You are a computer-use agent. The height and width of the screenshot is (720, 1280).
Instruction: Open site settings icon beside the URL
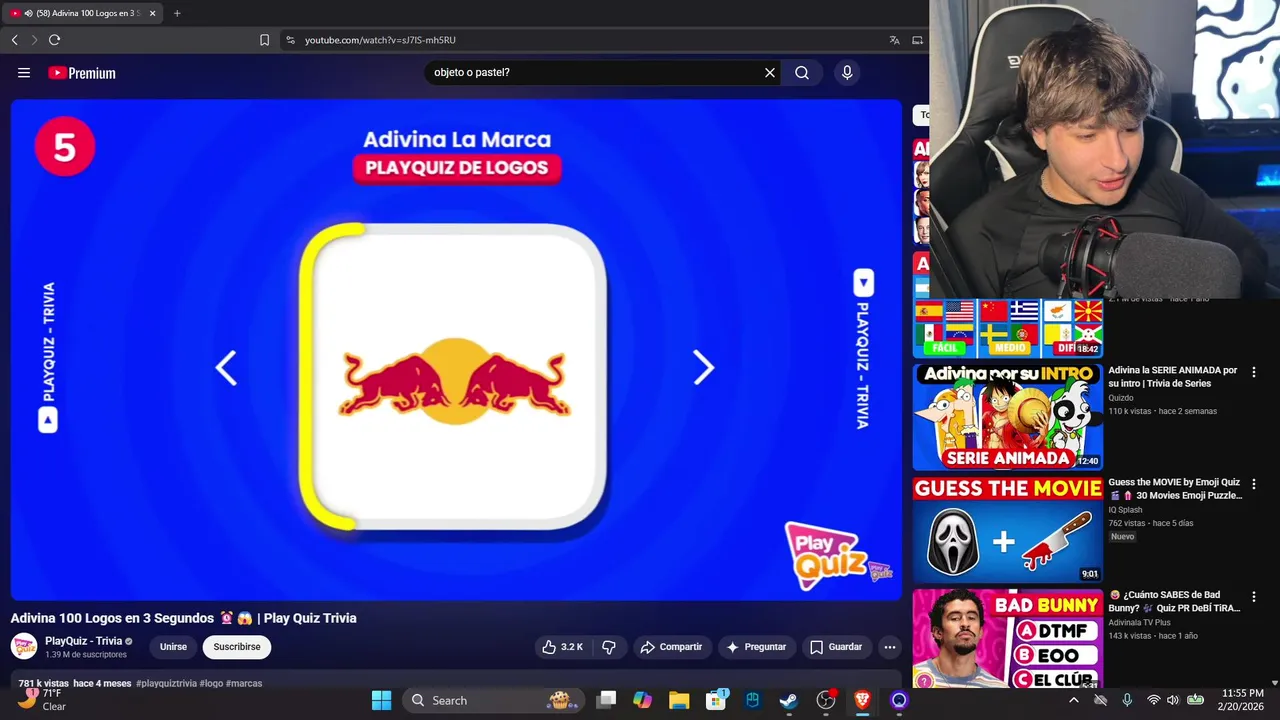(290, 40)
